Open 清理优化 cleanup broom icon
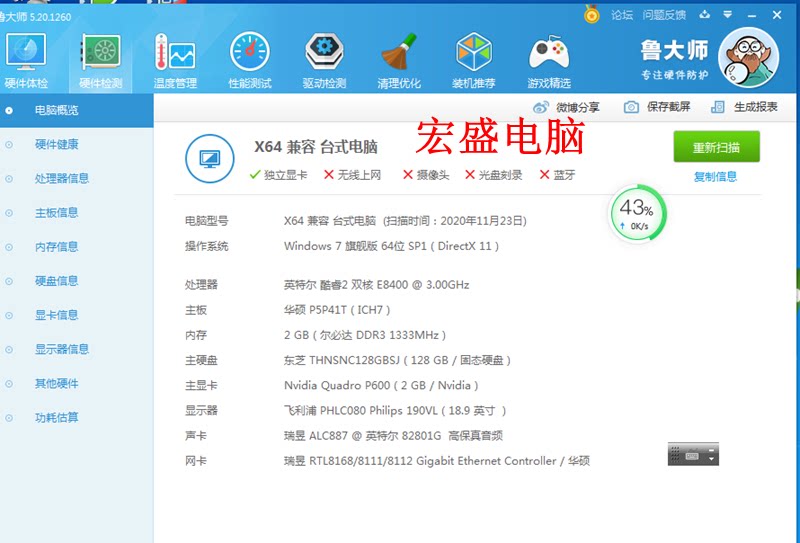 pos(399,60)
